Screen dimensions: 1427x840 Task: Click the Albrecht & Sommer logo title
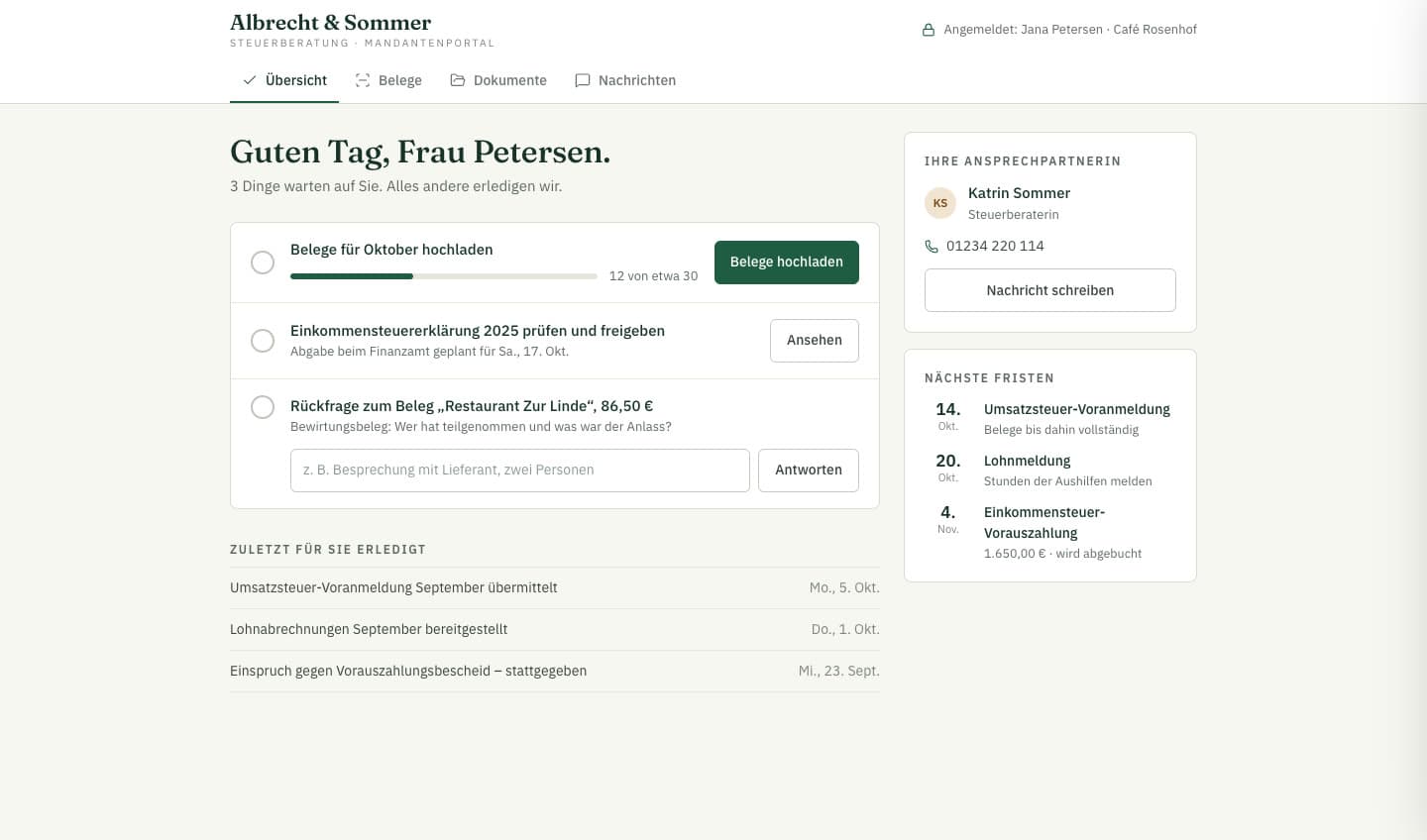pyautogui.click(x=330, y=23)
